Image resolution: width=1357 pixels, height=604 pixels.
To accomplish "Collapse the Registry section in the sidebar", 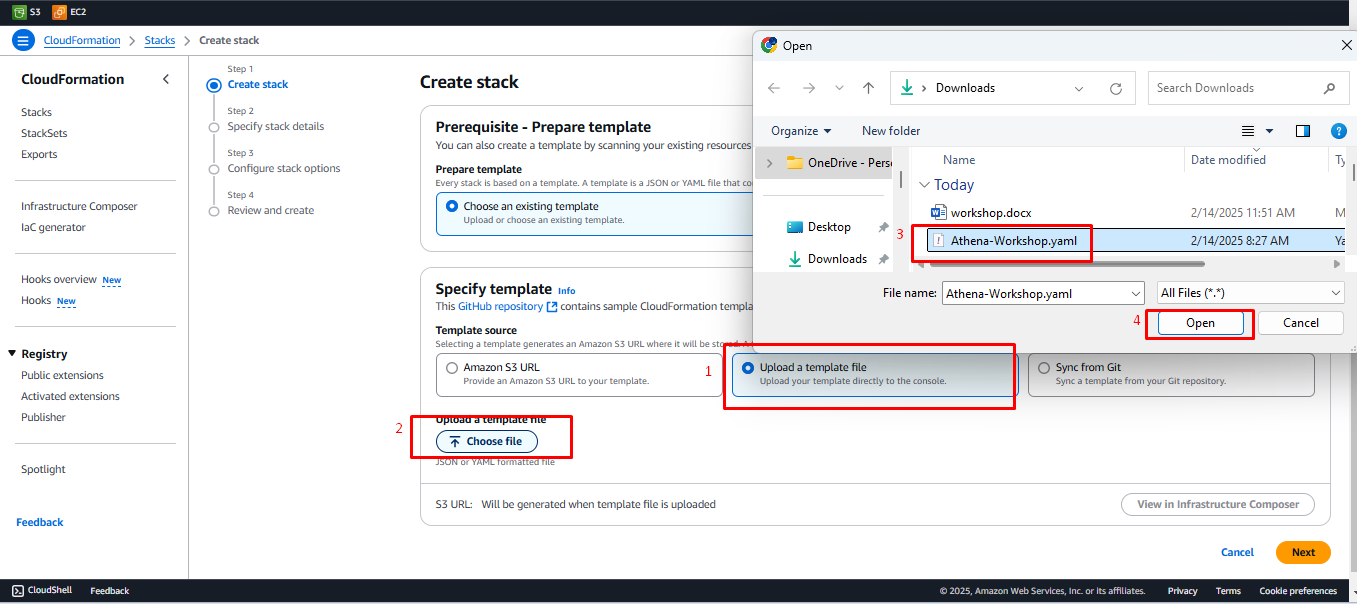I will (12, 354).
